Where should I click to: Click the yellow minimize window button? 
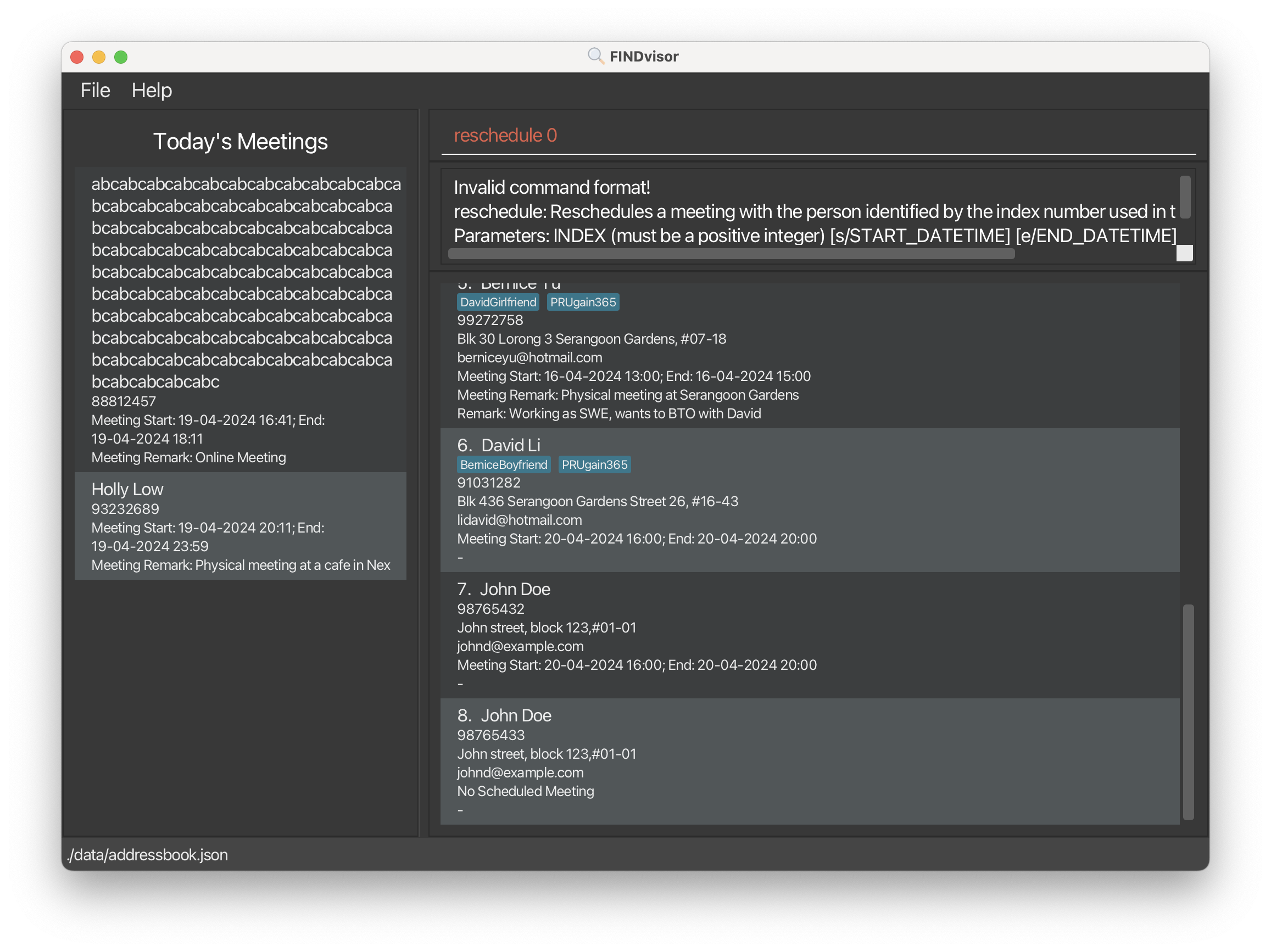click(99, 57)
